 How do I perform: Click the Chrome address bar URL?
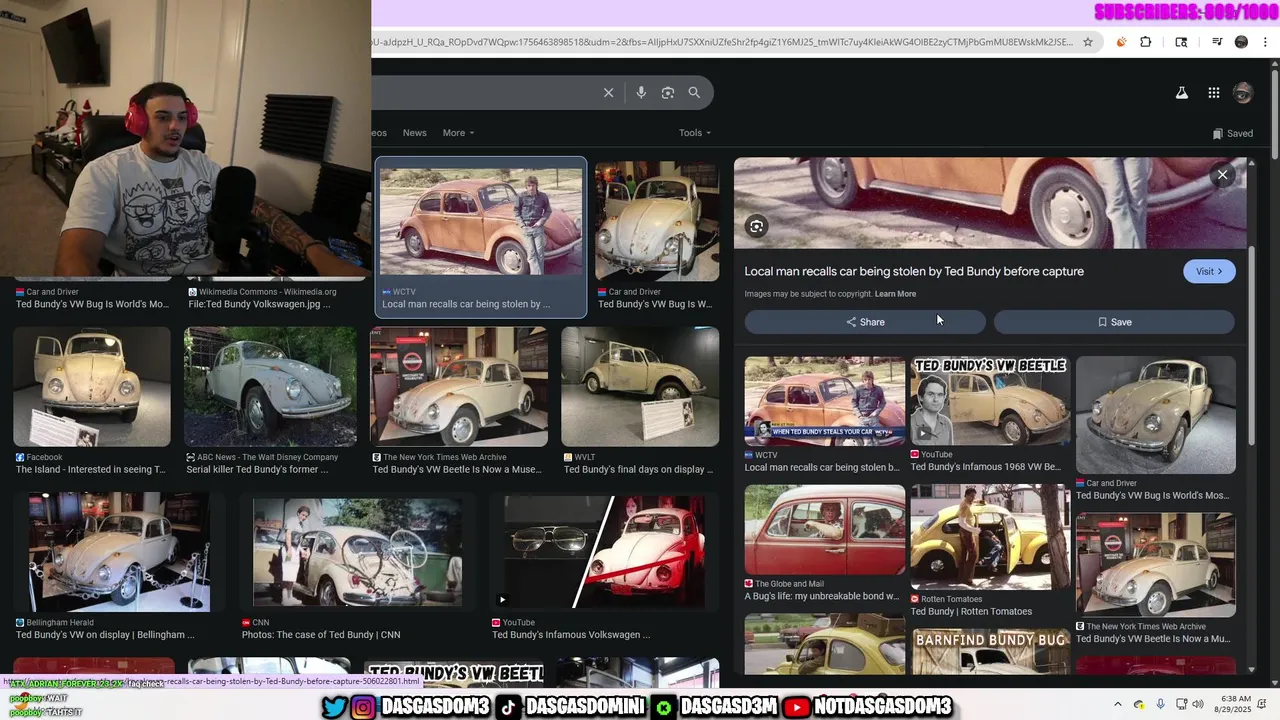tap(722, 42)
